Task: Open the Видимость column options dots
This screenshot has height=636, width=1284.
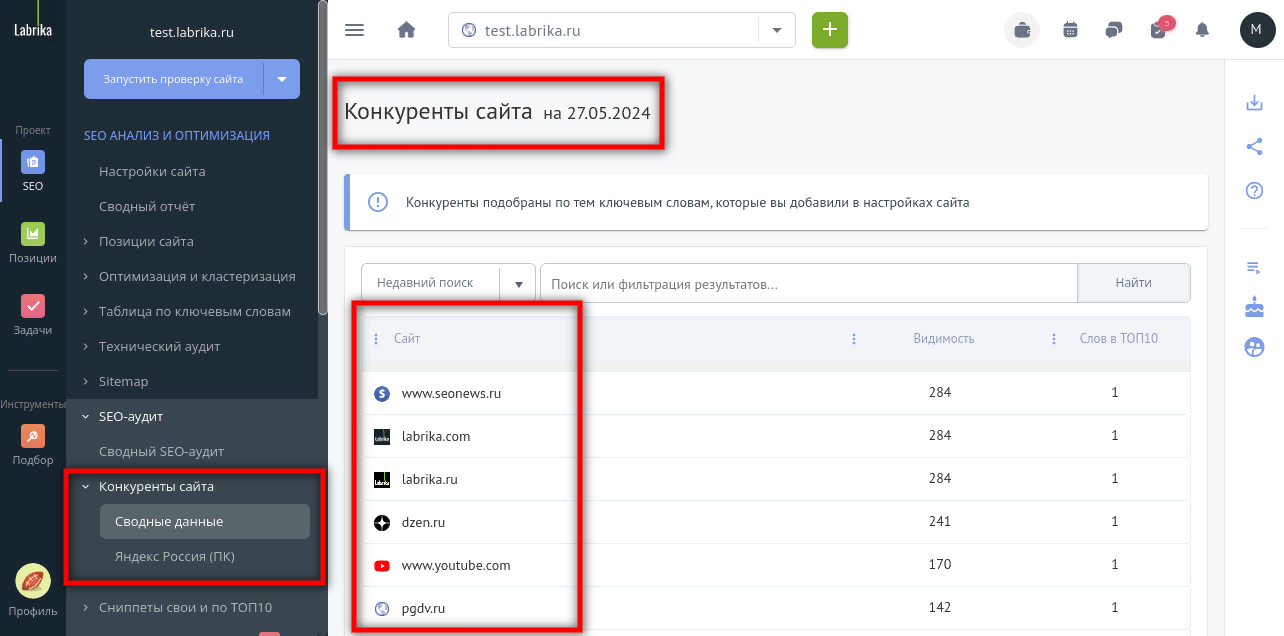Action: (x=853, y=339)
